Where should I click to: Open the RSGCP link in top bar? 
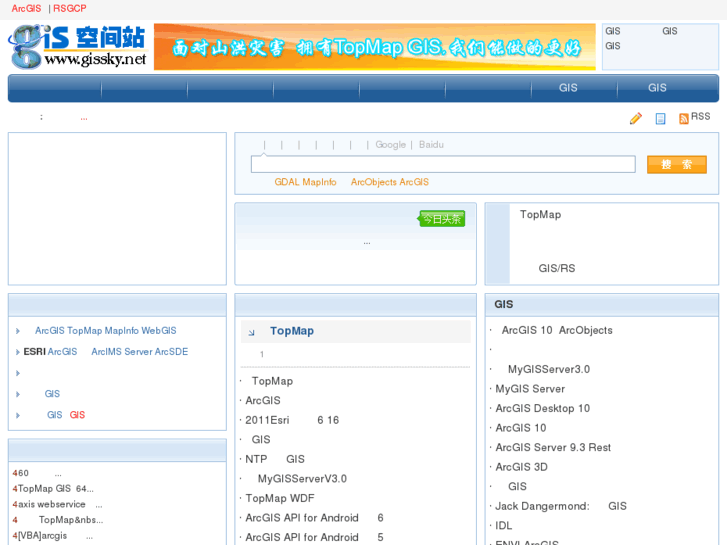click(70, 8)
